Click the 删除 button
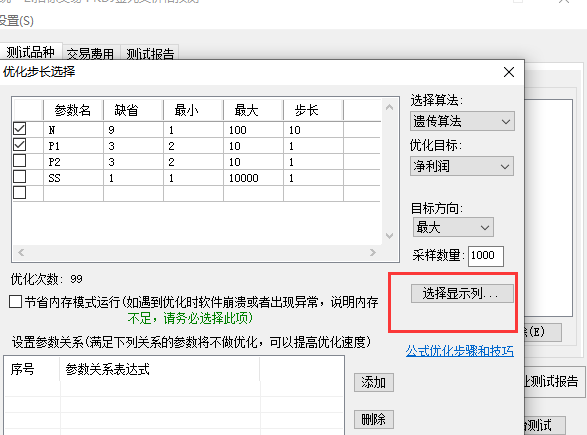This screenshot has height=435, width=587. 374,419
